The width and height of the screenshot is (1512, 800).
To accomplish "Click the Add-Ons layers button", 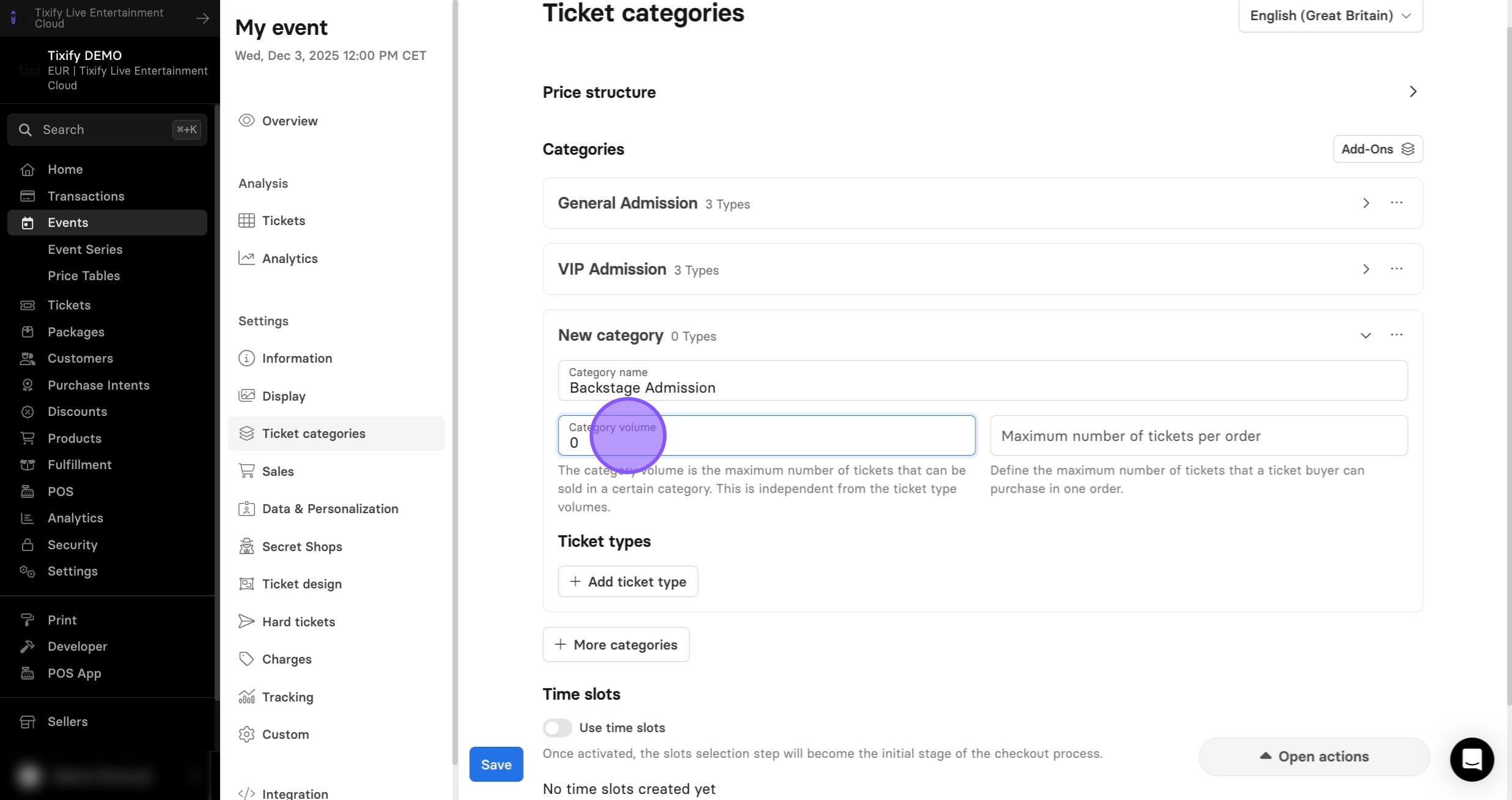I will click(1377, 149).
